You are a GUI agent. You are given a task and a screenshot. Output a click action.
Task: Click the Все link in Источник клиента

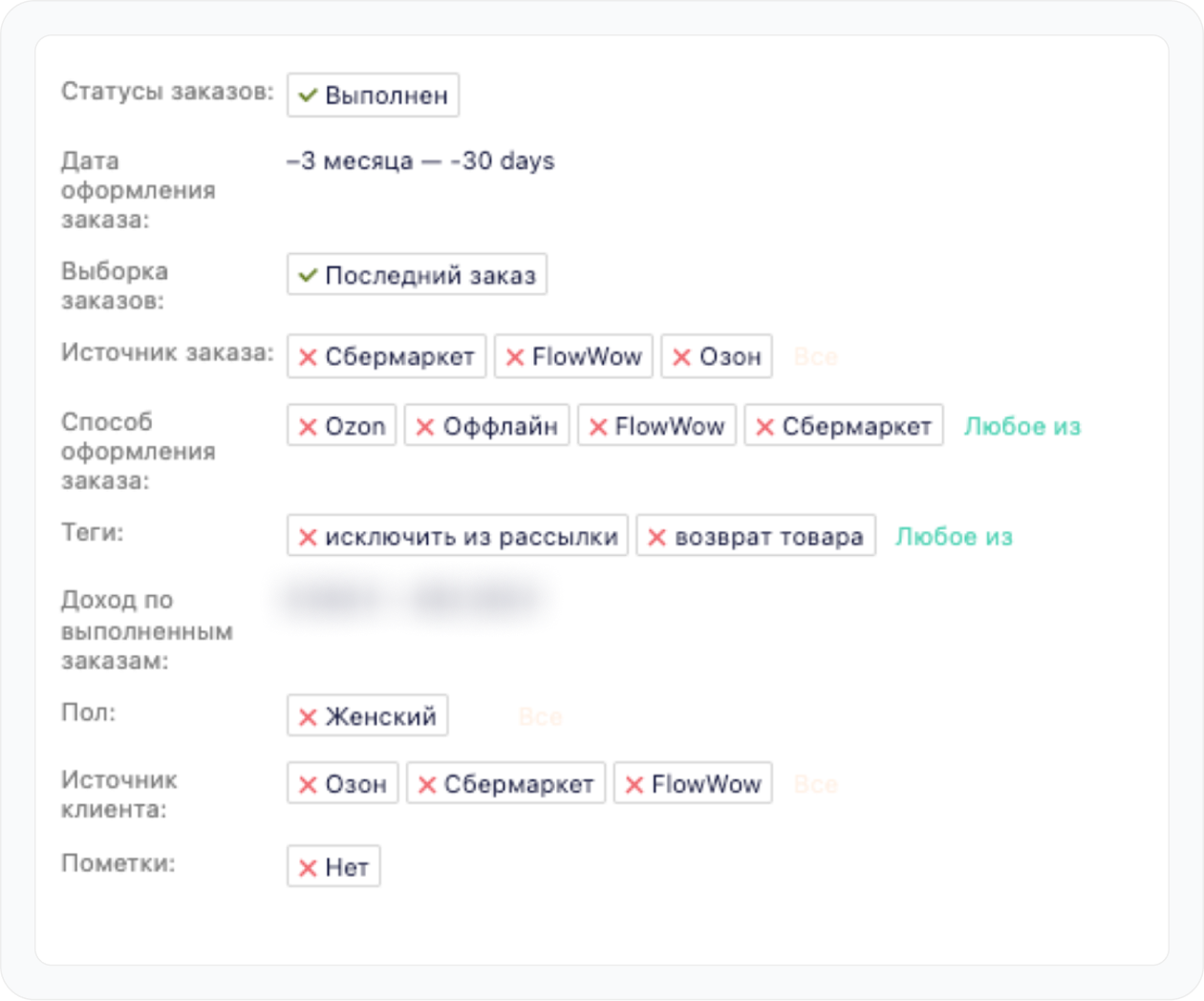(x=815, y=785)
